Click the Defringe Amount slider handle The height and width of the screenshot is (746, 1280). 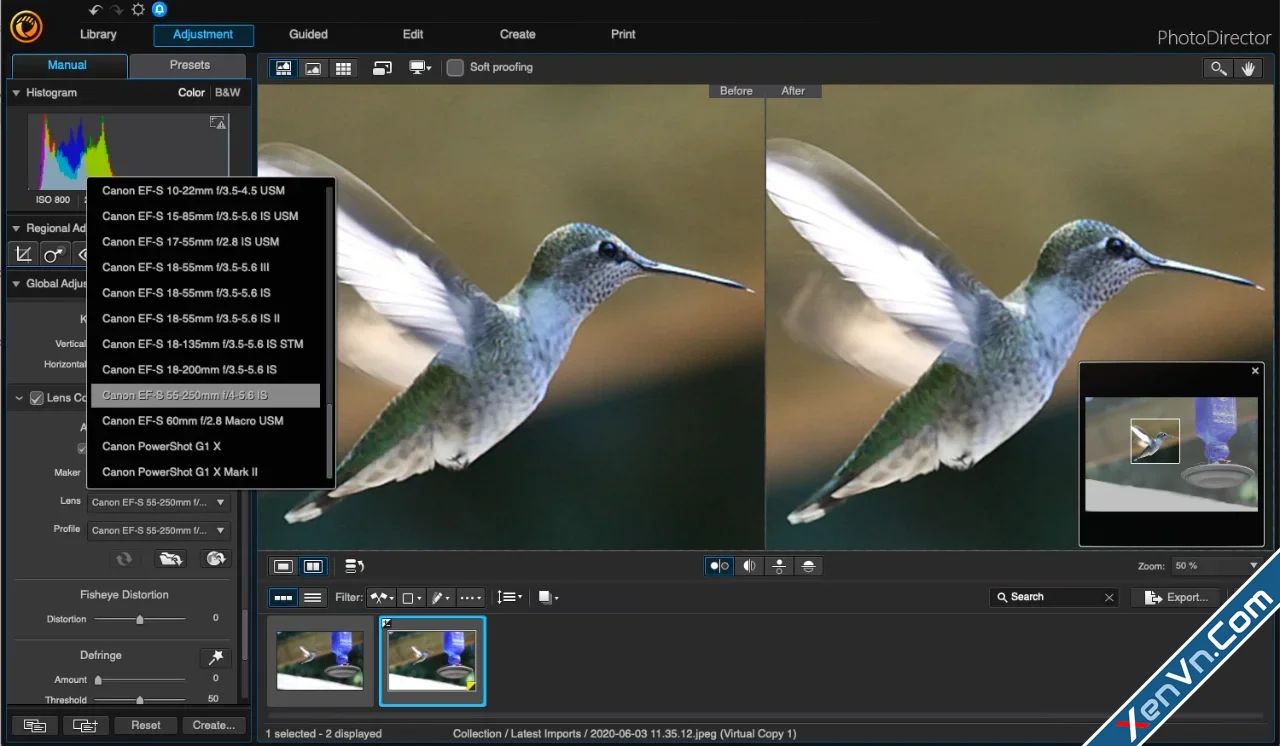[x=98, y=680]
